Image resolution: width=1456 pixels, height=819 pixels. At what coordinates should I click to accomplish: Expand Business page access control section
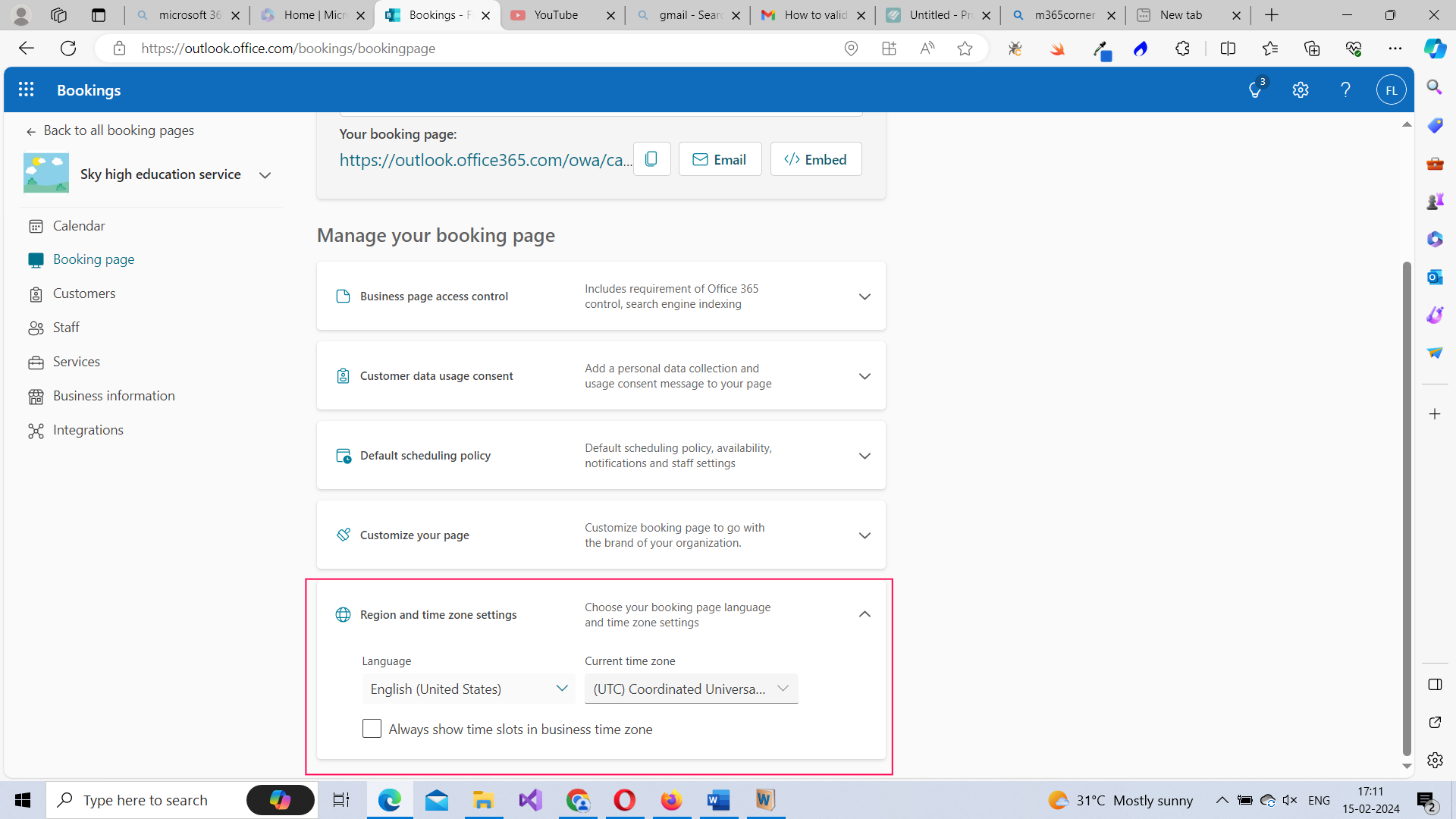click(864, 297)
